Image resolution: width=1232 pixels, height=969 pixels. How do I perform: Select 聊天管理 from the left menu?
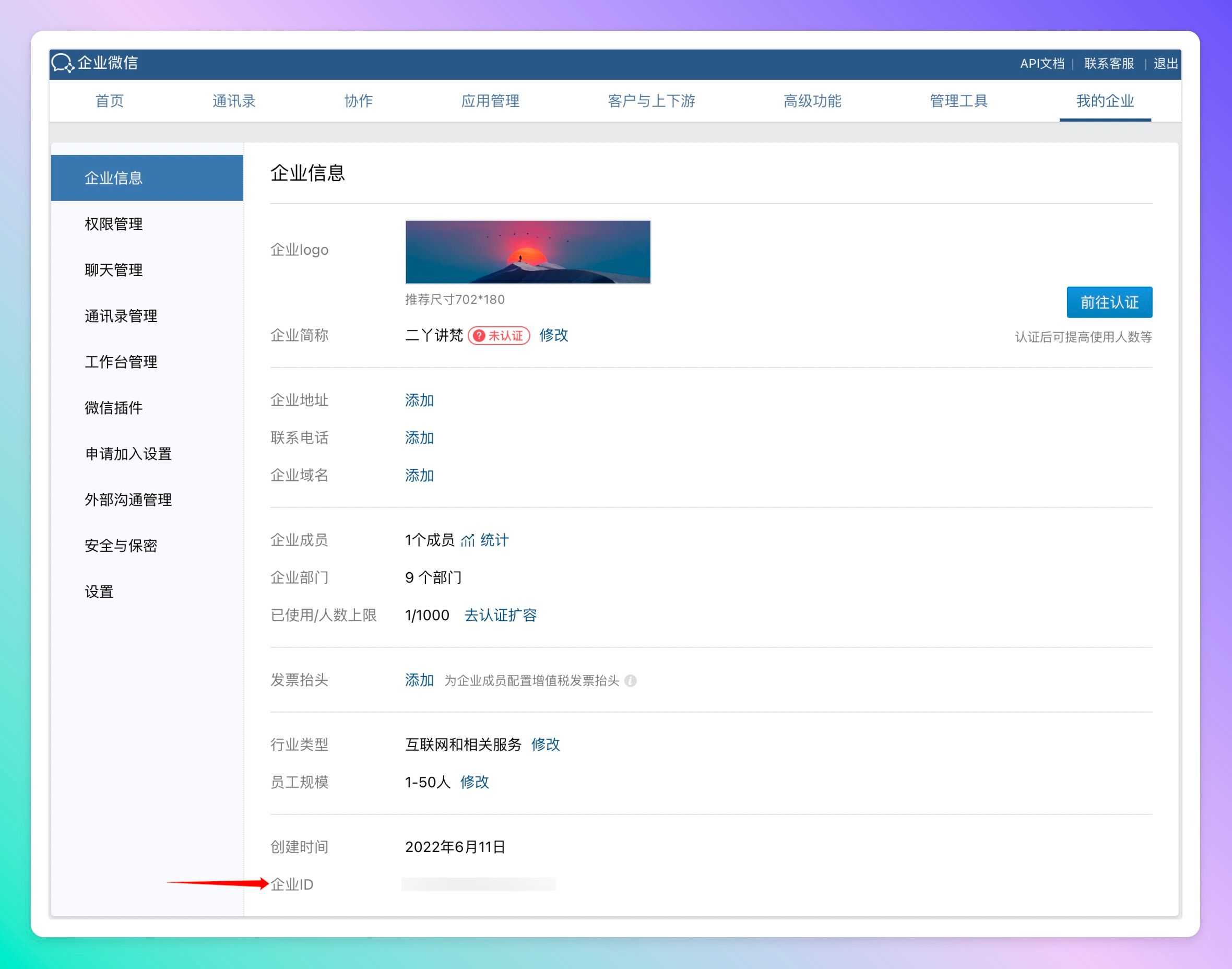pos(113,270)
